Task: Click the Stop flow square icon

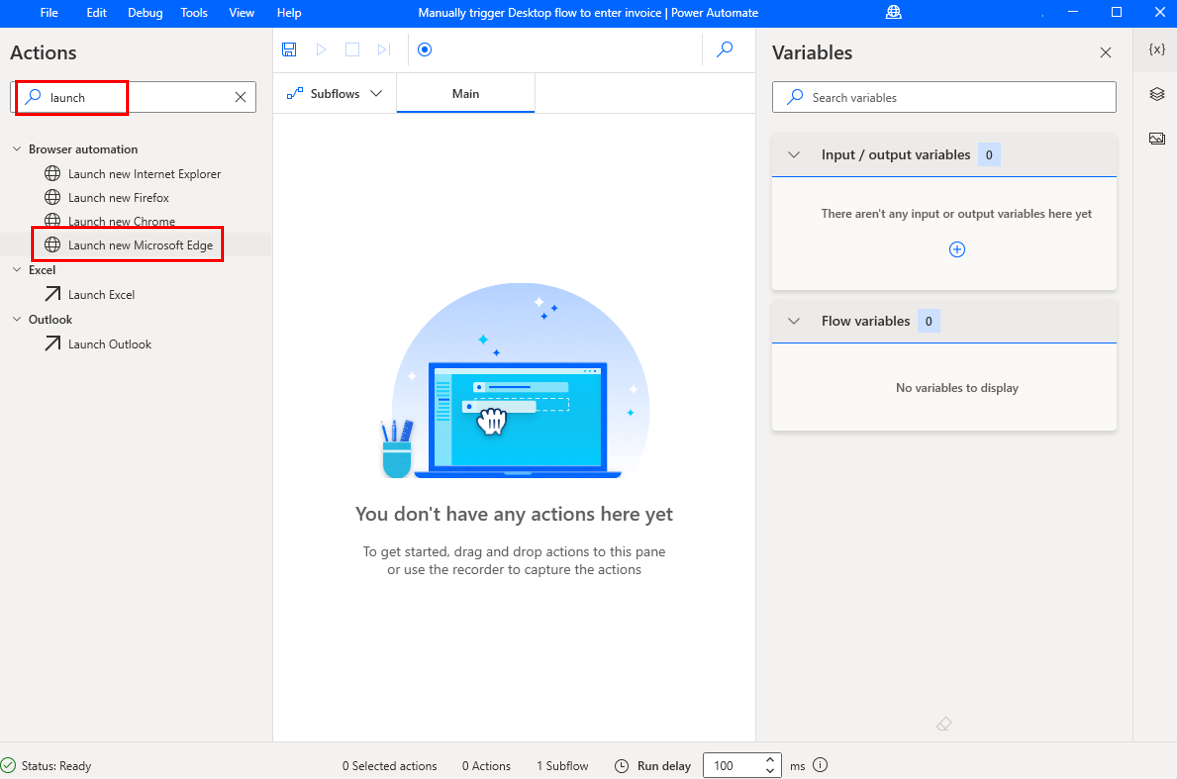Action: (x=352, y=50)
